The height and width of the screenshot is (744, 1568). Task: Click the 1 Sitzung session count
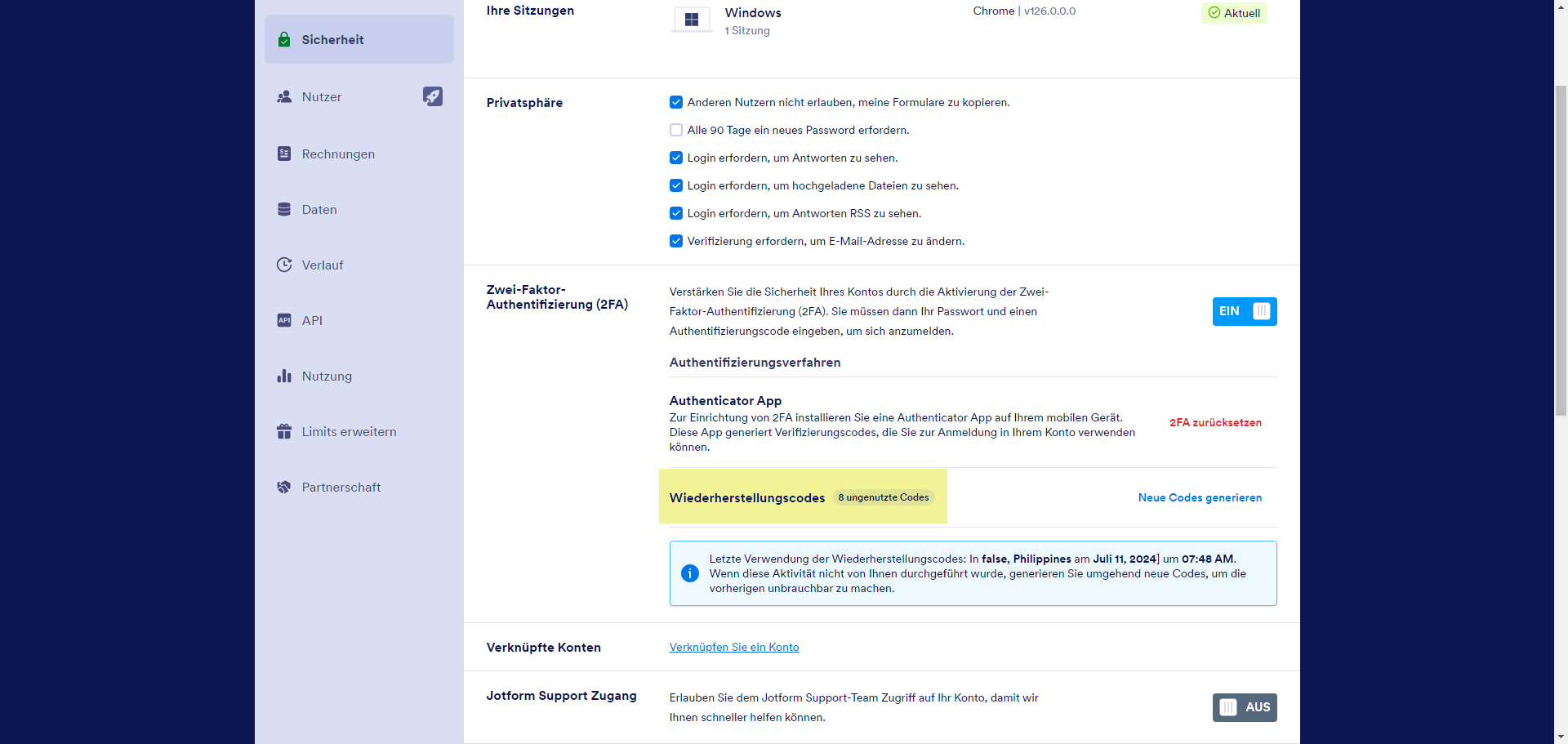[747, 30]
